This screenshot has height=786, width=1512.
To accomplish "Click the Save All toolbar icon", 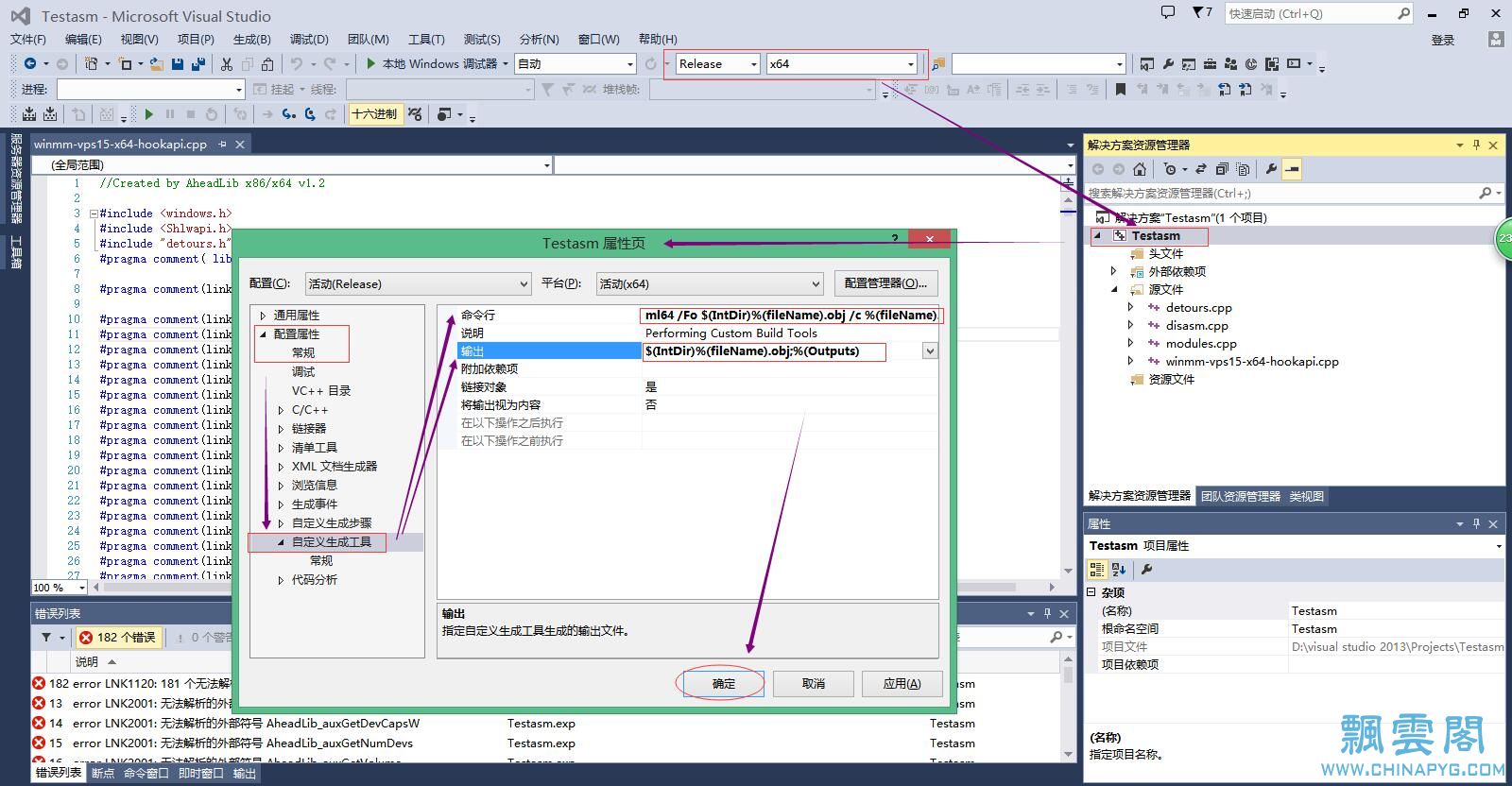I will [x=198, y=63].
